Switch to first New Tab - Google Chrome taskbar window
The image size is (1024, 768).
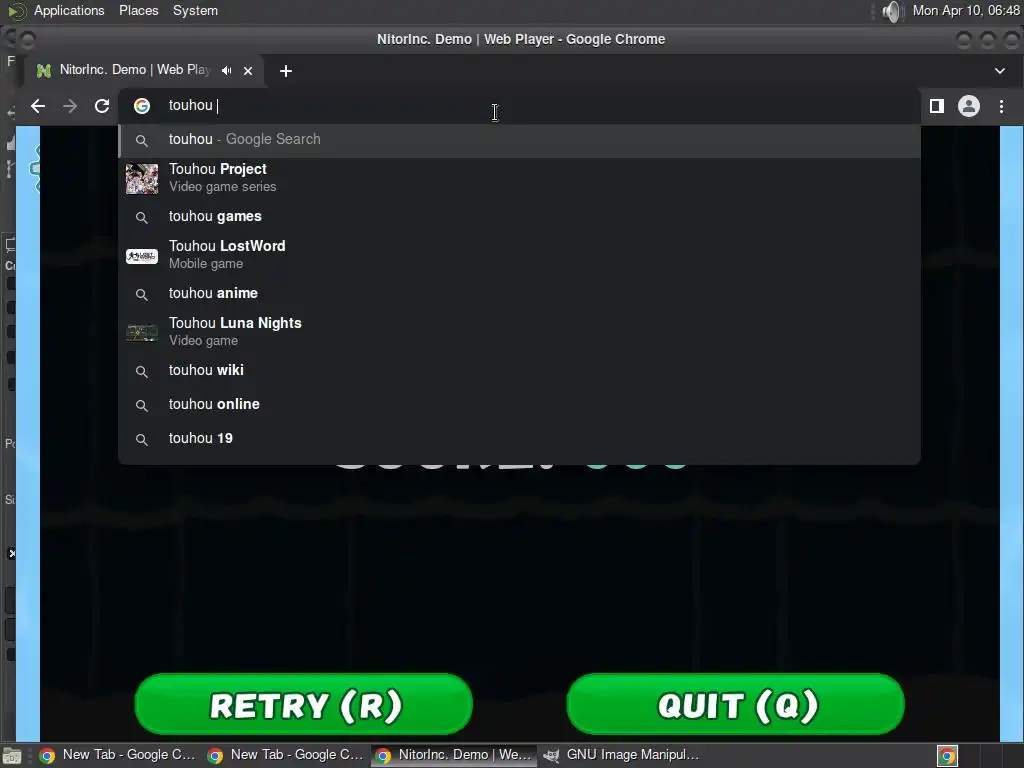(118, 755)
